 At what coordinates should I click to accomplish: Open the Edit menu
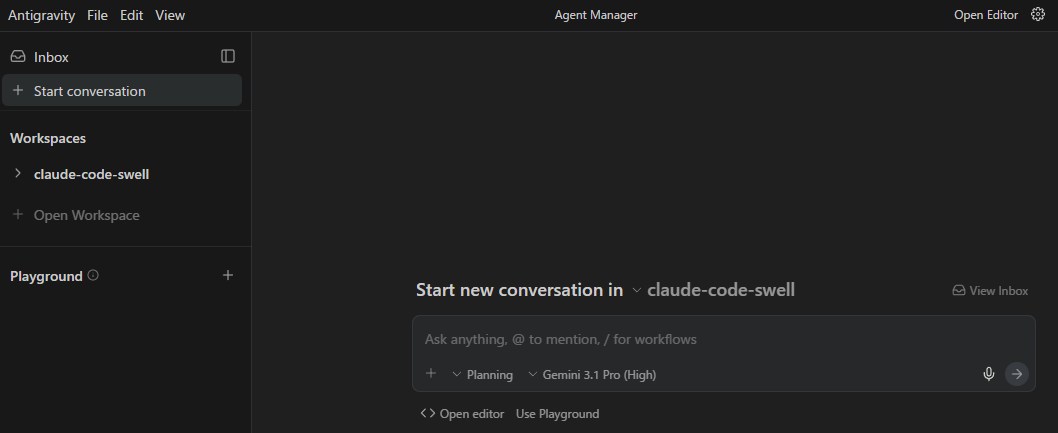(x=131, y=15)
